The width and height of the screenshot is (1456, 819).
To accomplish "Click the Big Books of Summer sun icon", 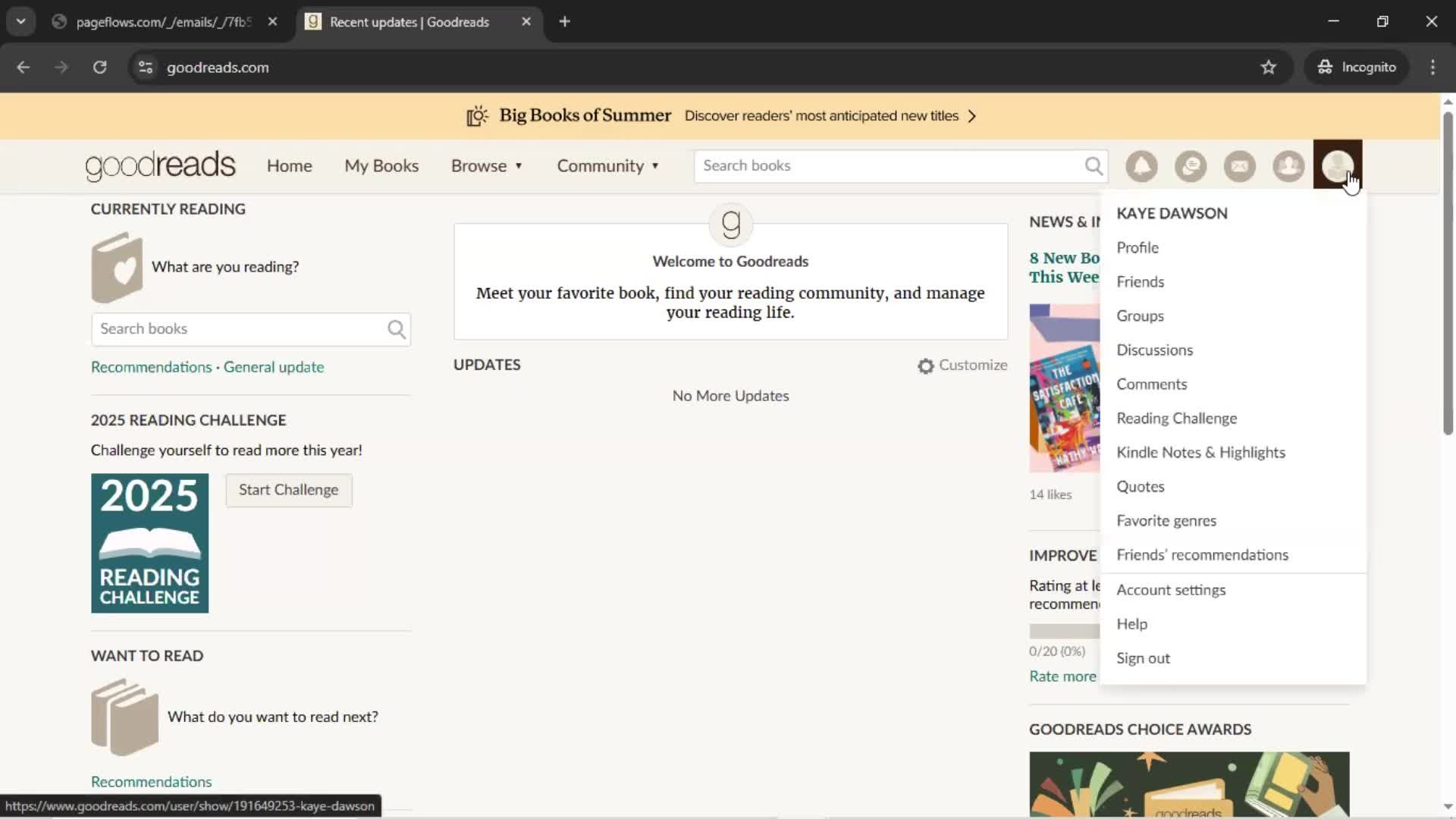I will coord(477,116).
